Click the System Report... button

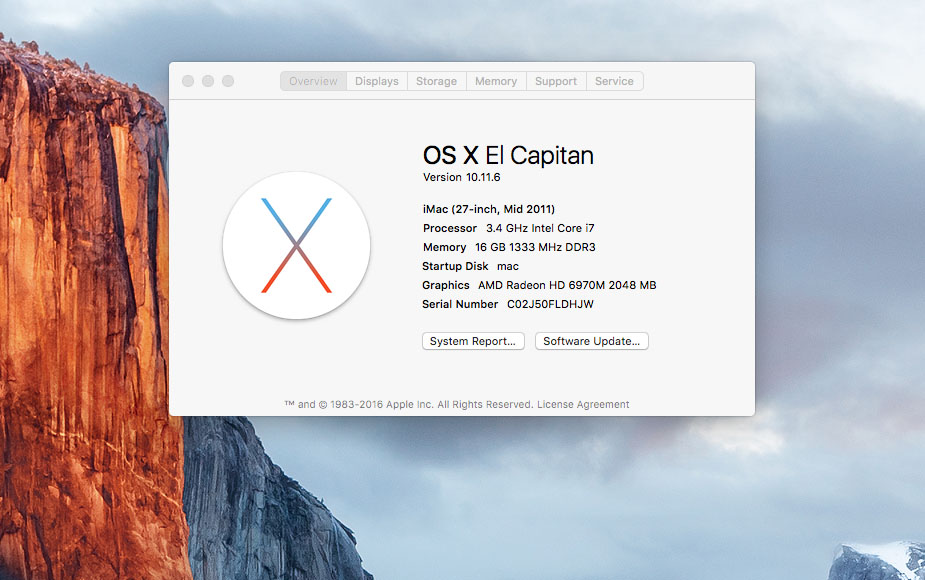tap(473, 341)
